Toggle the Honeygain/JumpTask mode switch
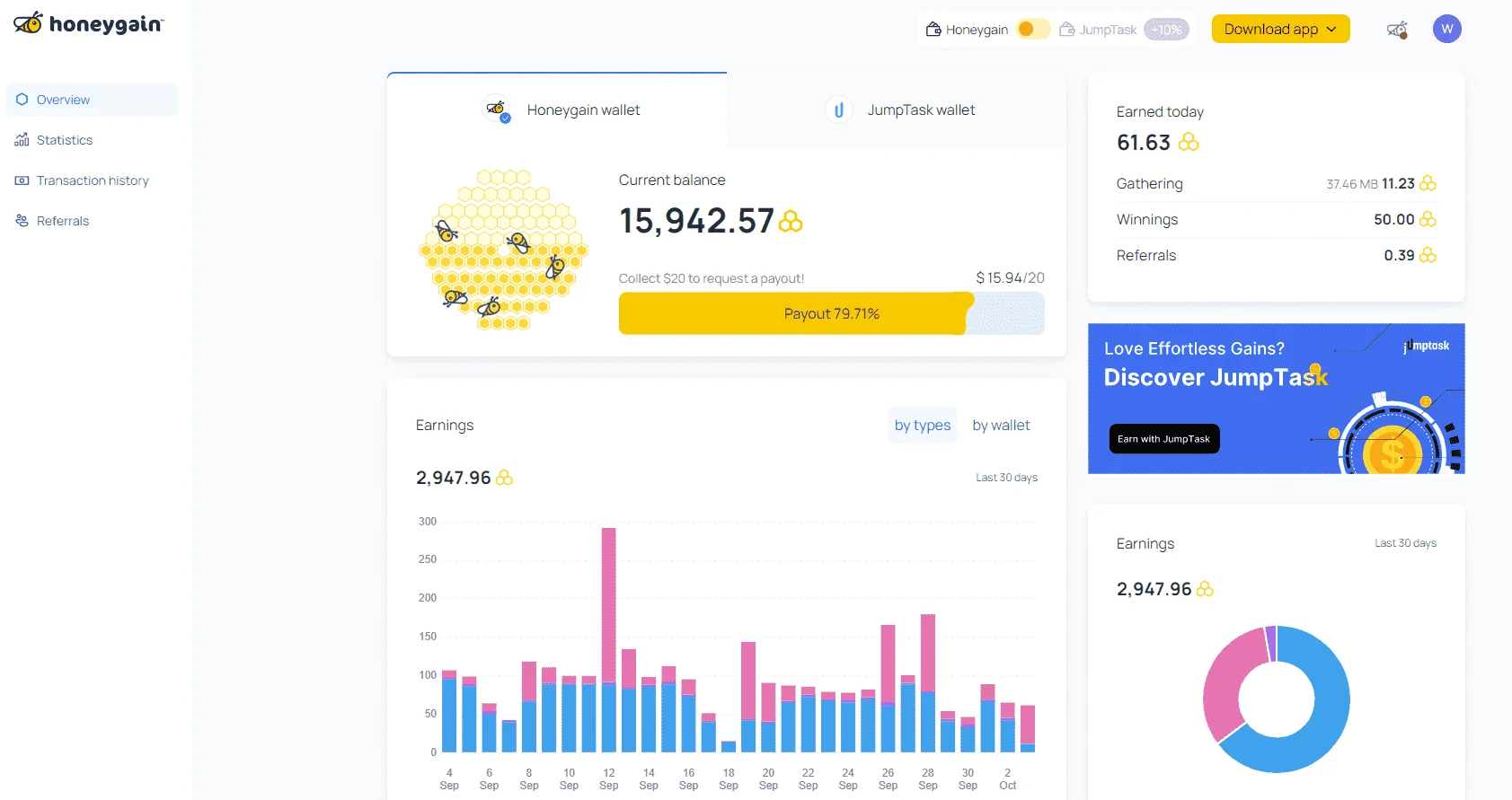The height and width of the screenshot is (800, 1512). [x=1032, y=30]
